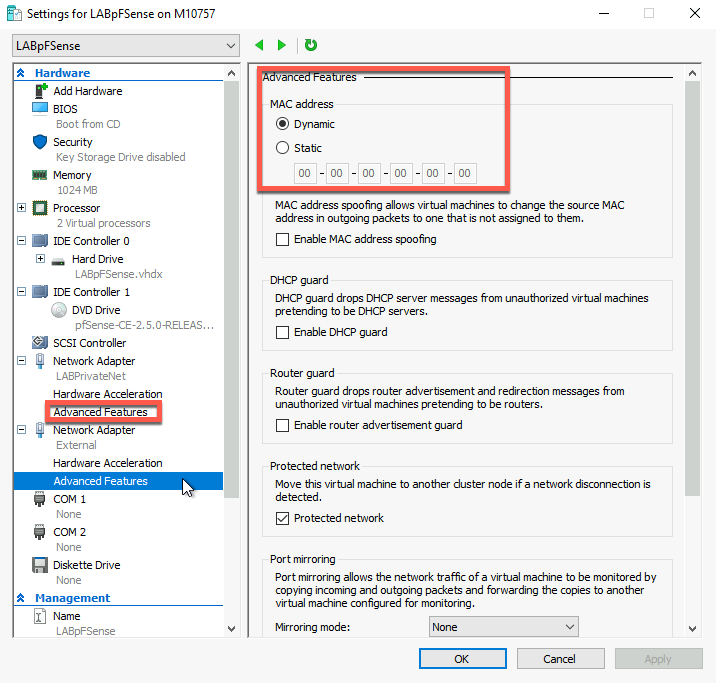Image resolution: width=716 pixels, height=683 pixels.
Task: Select Hardware Acceleration under LABPrivateNet adapter
Action: [x=108, y=394]
